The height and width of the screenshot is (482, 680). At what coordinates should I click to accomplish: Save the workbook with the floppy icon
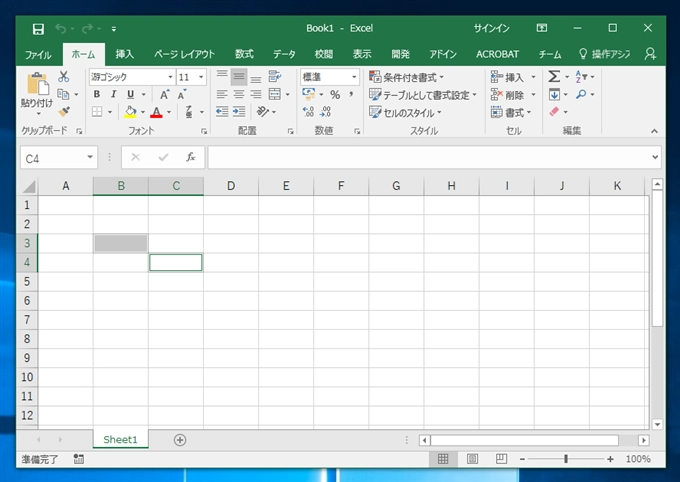(38, 29)
